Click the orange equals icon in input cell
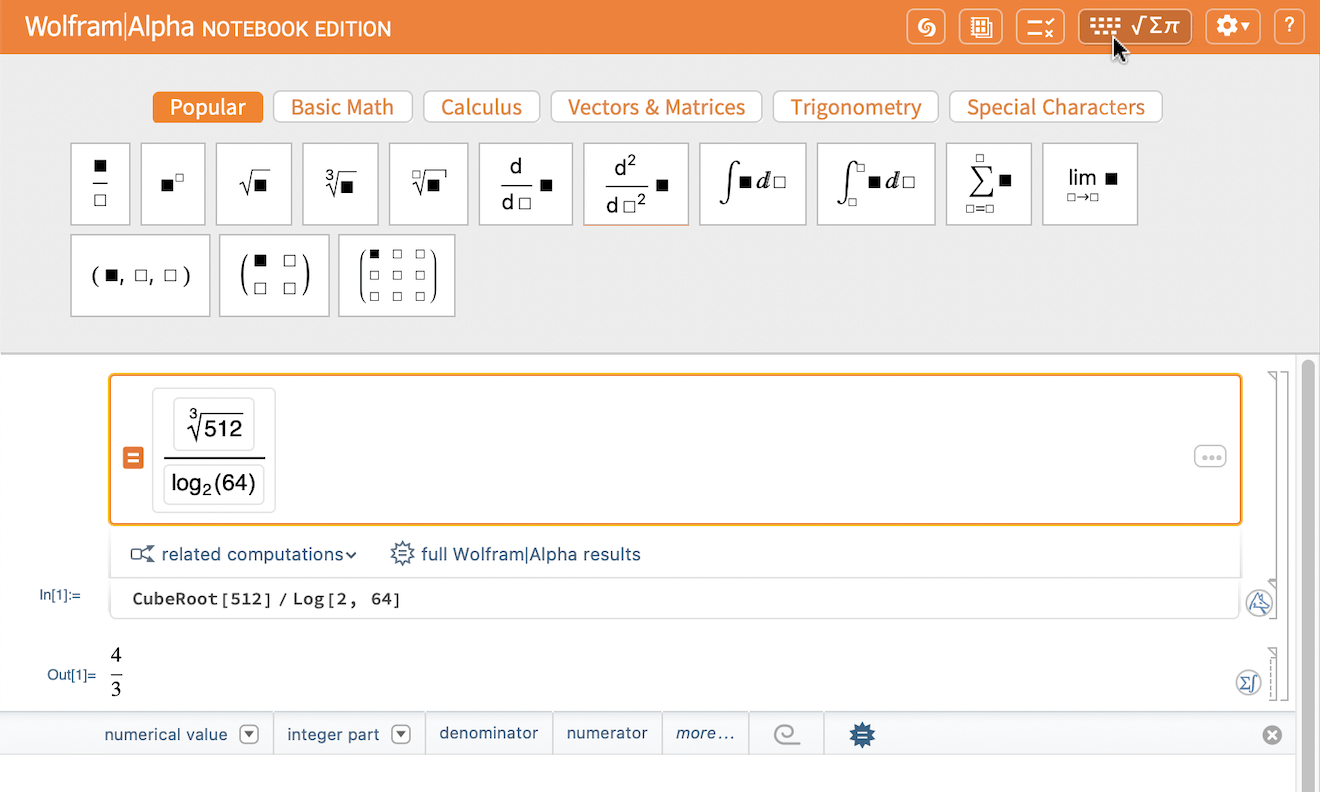Viewport: 1320px width, 792px height. tap(133, 458)
